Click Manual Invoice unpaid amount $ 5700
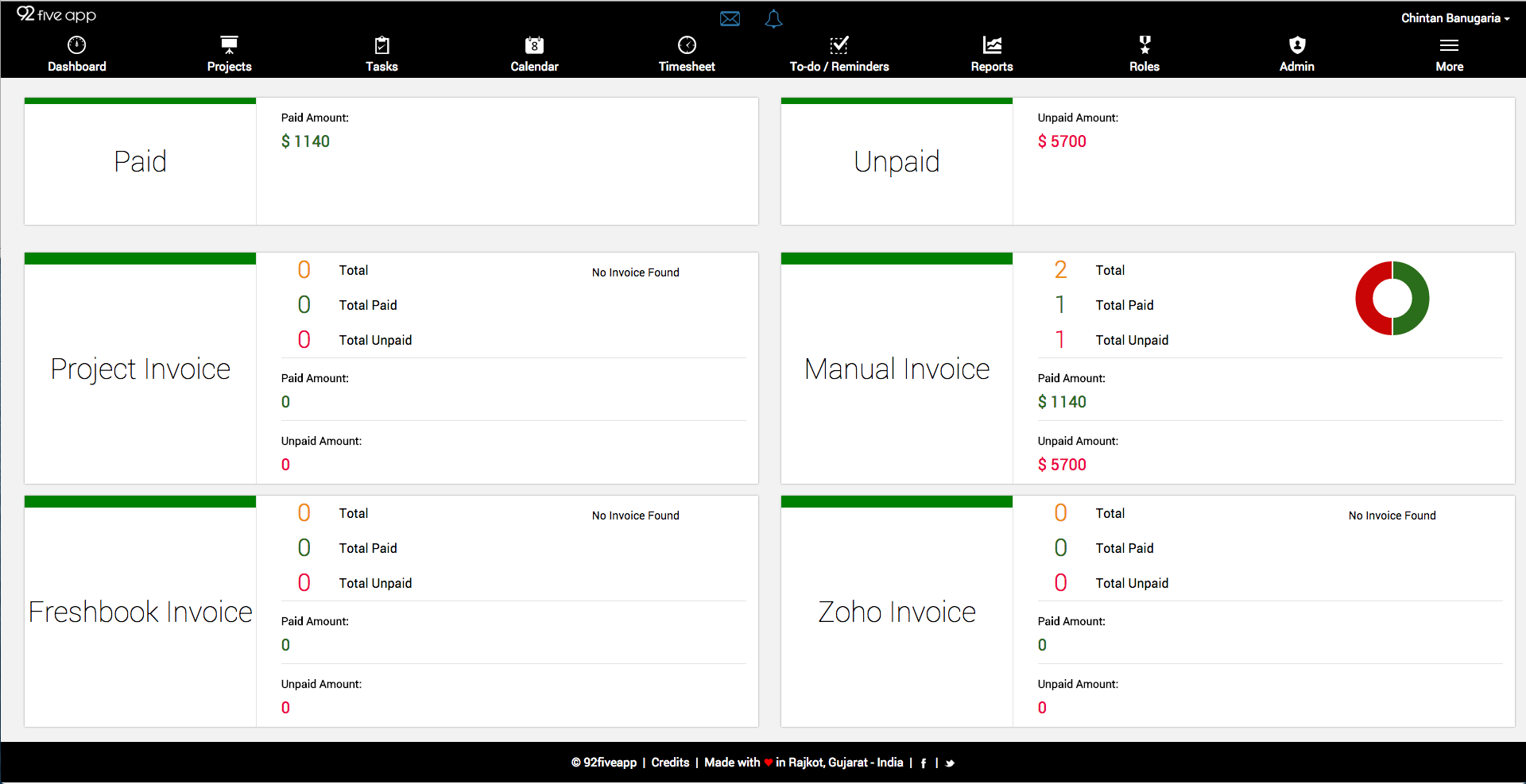 1062,465
